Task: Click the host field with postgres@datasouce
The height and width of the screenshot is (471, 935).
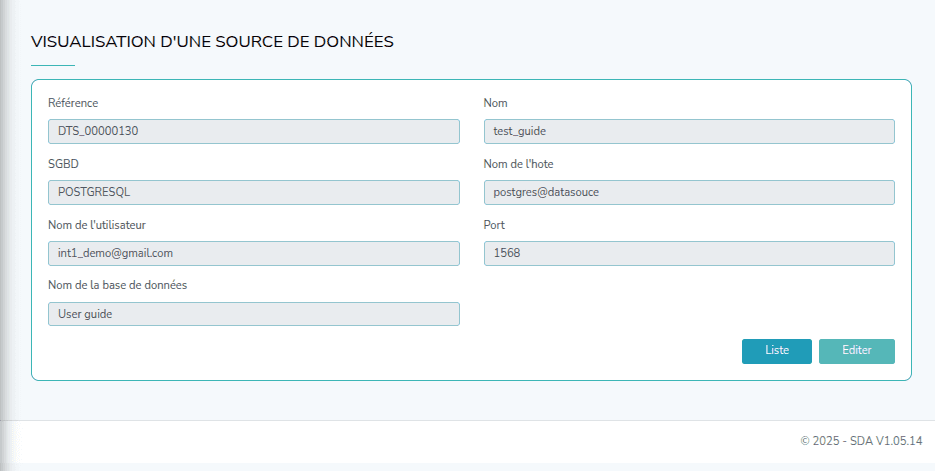Action: [x=688, y=192]
